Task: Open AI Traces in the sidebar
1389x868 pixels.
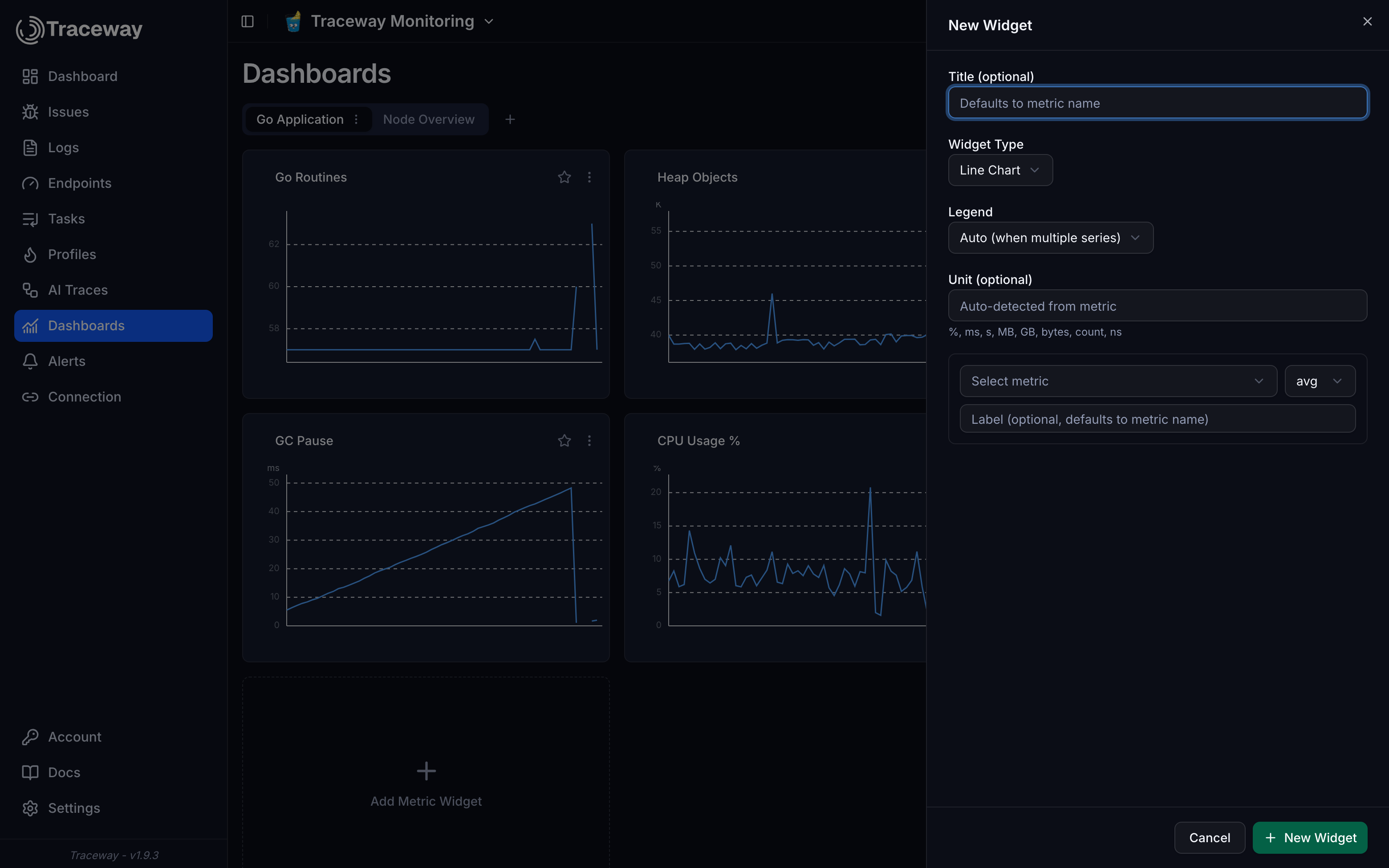Action: coord(113,290)
